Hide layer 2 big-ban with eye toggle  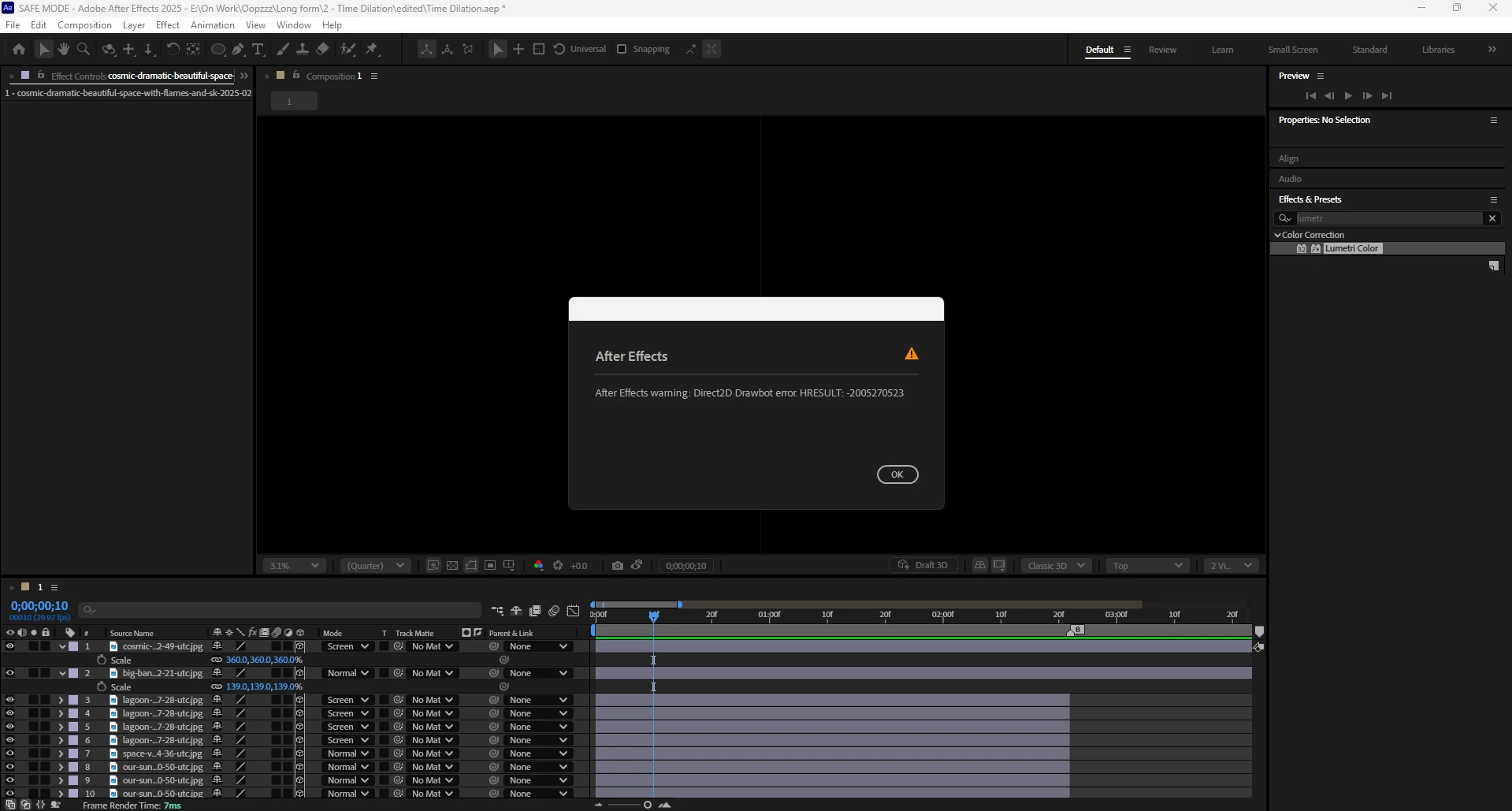tap(9, 673)
